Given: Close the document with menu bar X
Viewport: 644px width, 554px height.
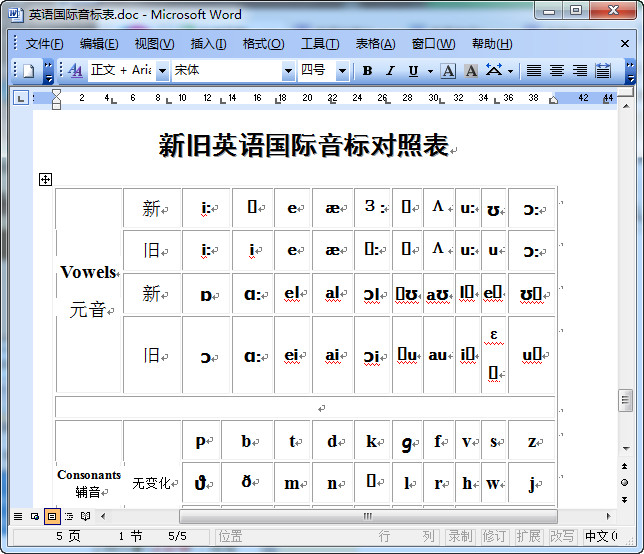Looking at the screenshot, I should pyautogui.click(x=625, y=43).
